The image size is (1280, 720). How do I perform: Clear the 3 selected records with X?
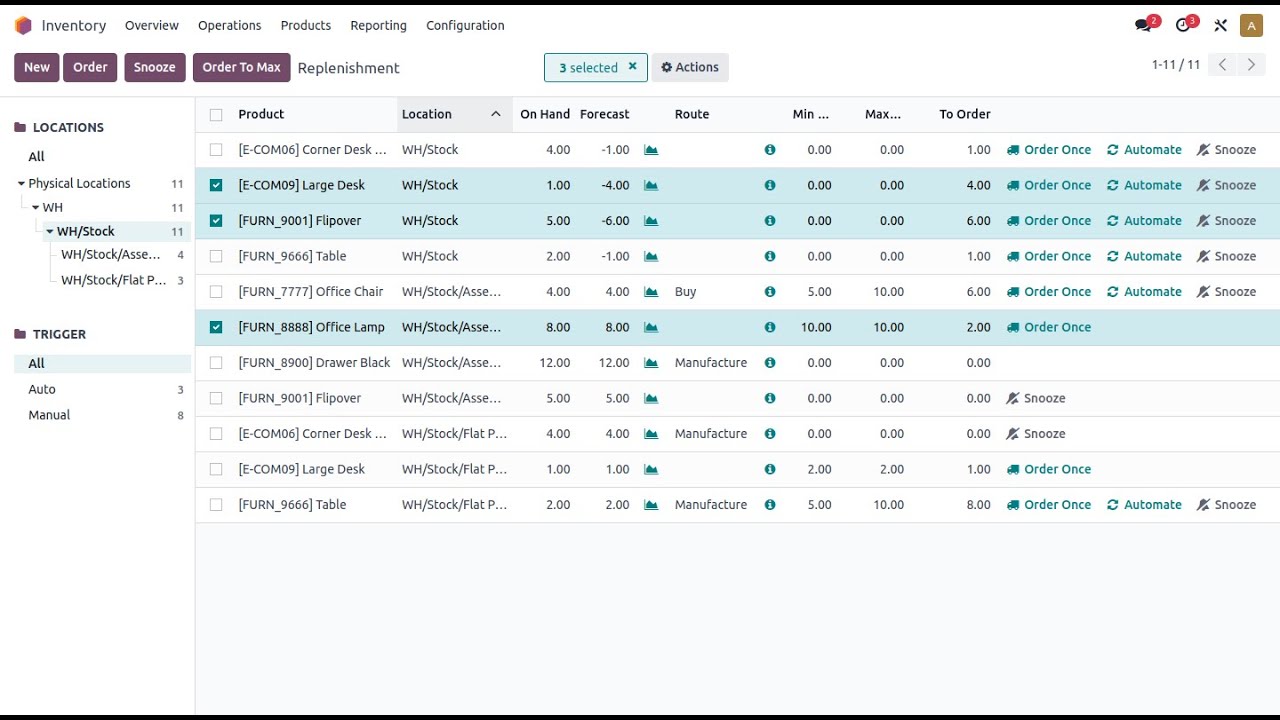pyautogui.click(x=632, y=67)
